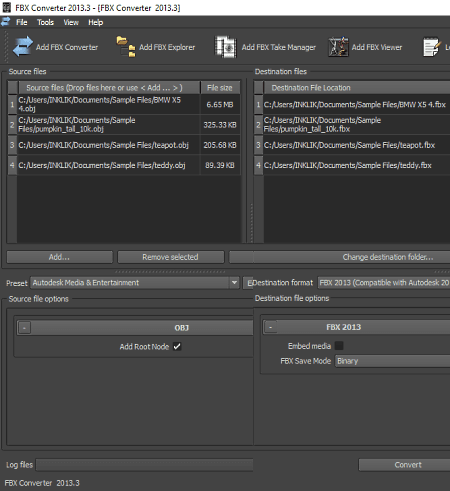The height and width of the screenshot is (491, 450).
Task: Click the 325.33 KB file size cell
Action: tap(220, 125)
